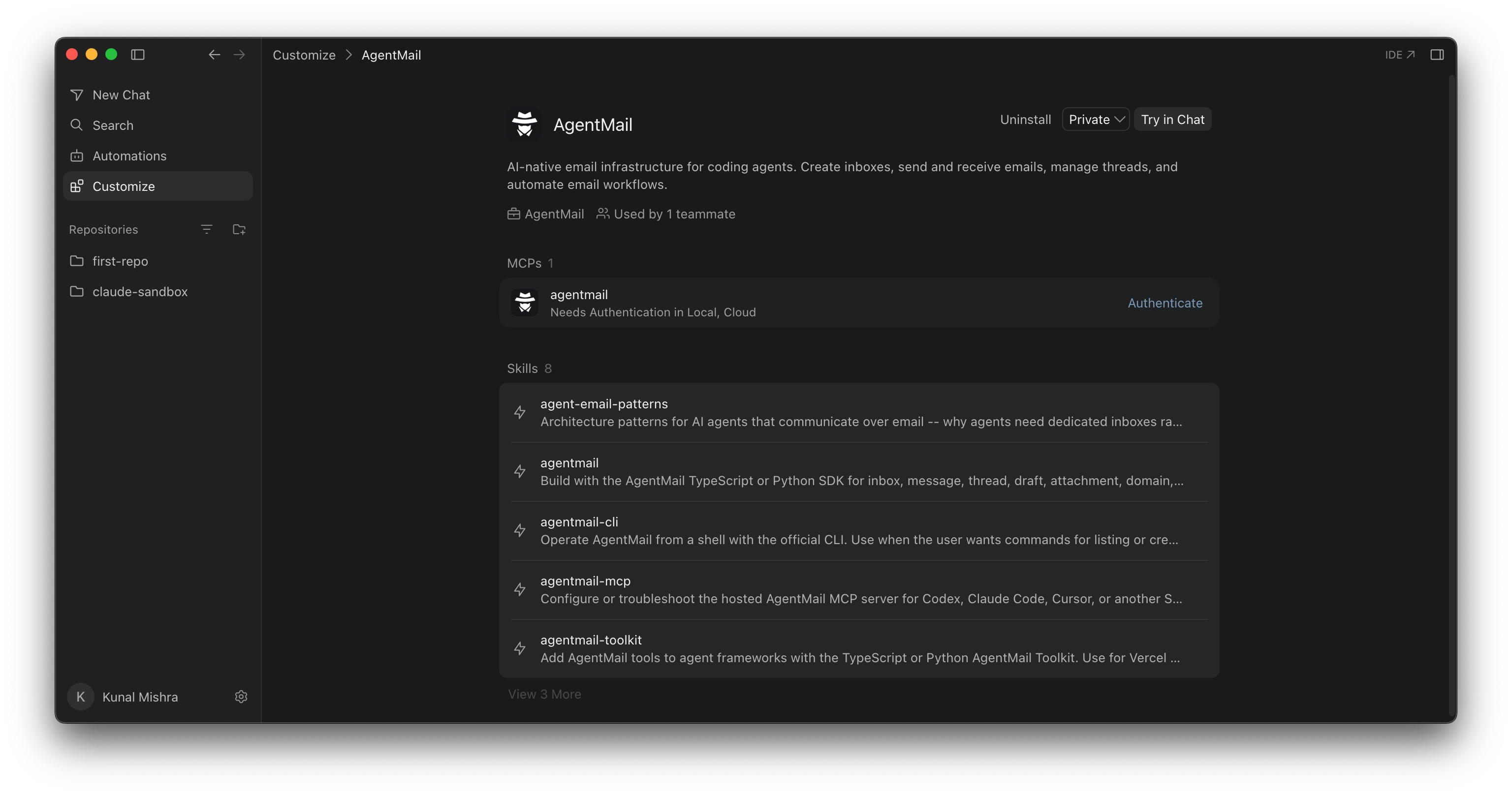Screen dimensions: 1512x796
Task: Filter the repositories list
Action: pyautogui.click(x=207, y=229)
